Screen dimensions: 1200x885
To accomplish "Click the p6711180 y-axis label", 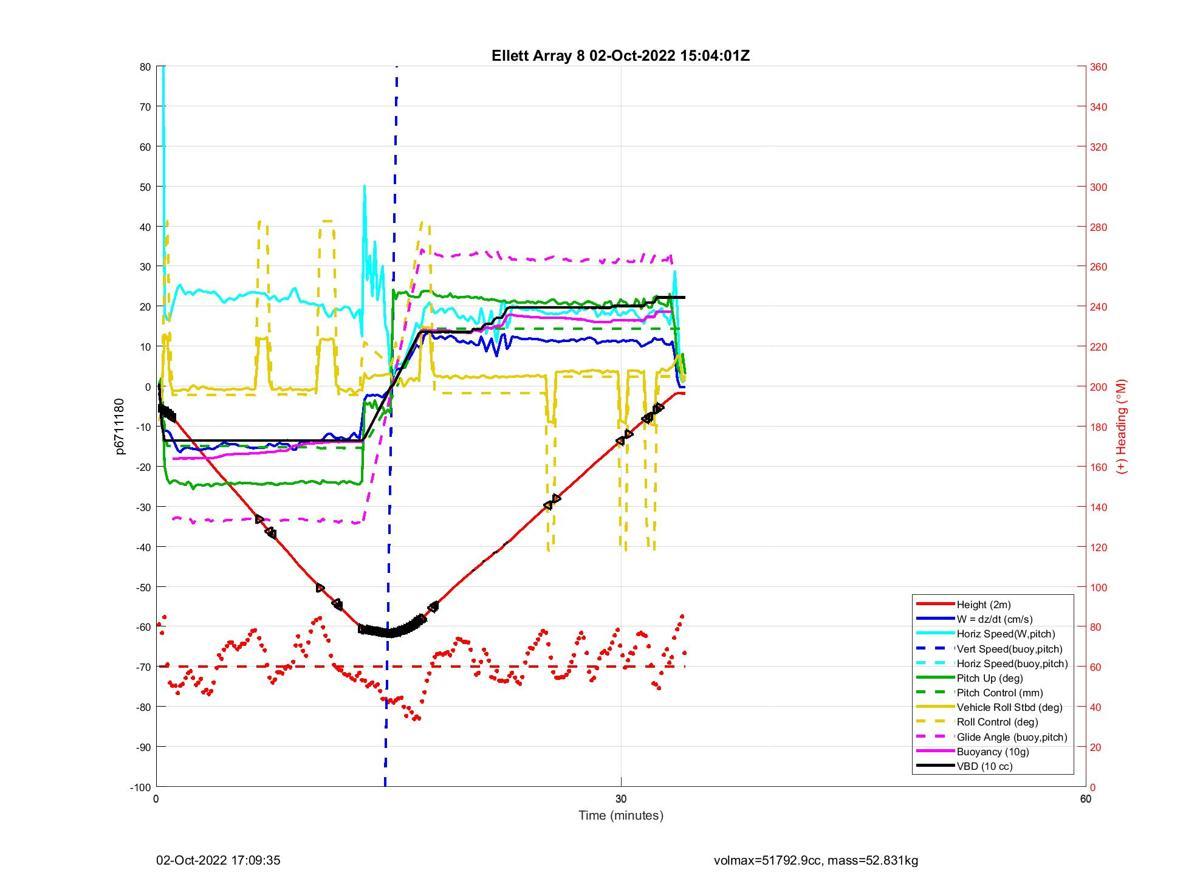I will 120,427.
